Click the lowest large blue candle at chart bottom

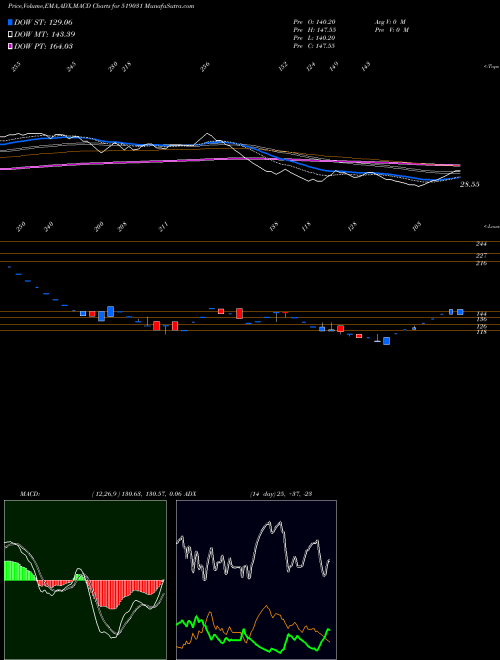coord(386,341)
